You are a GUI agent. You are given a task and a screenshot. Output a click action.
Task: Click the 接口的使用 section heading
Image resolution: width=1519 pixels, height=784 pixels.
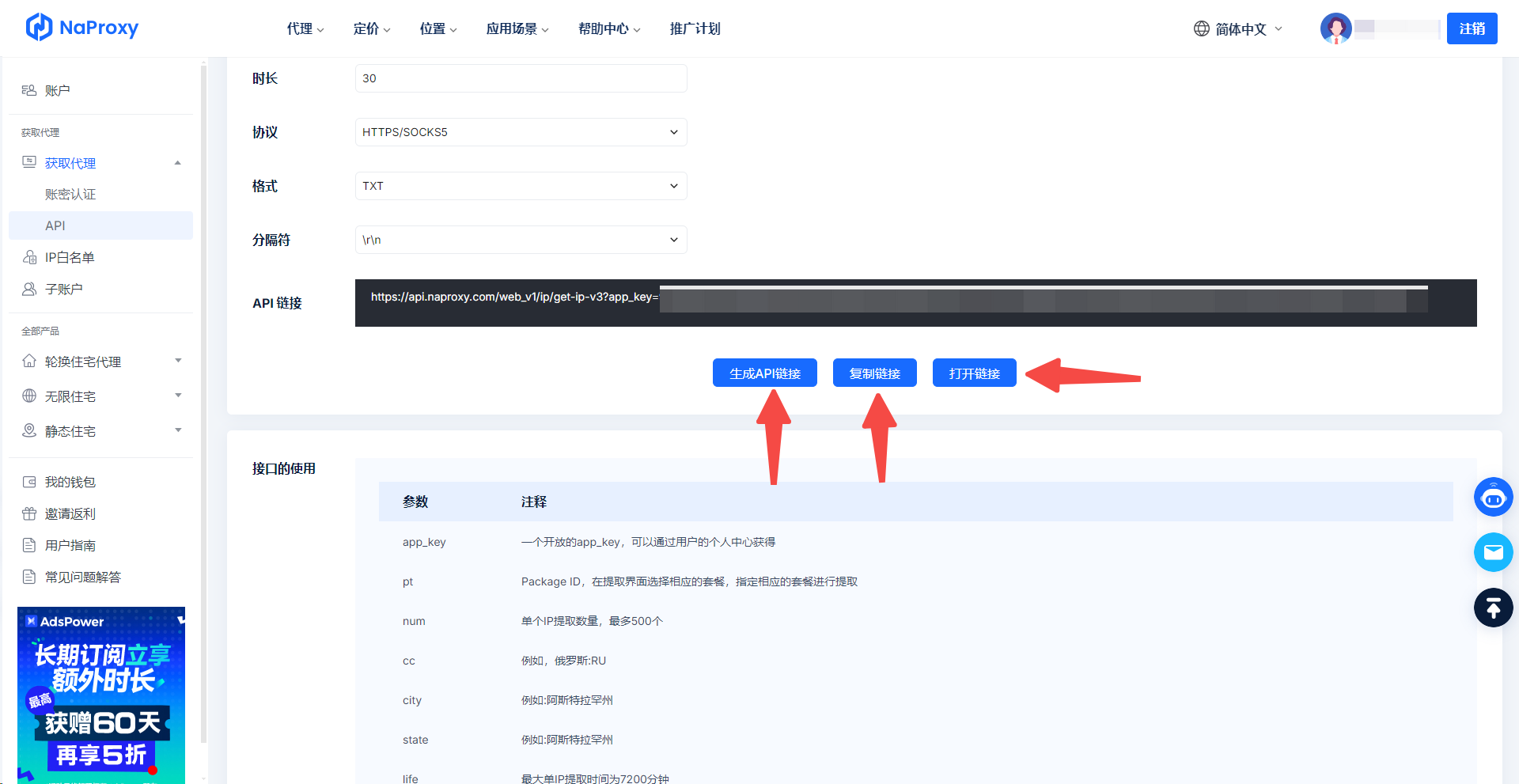click(283, 468)
